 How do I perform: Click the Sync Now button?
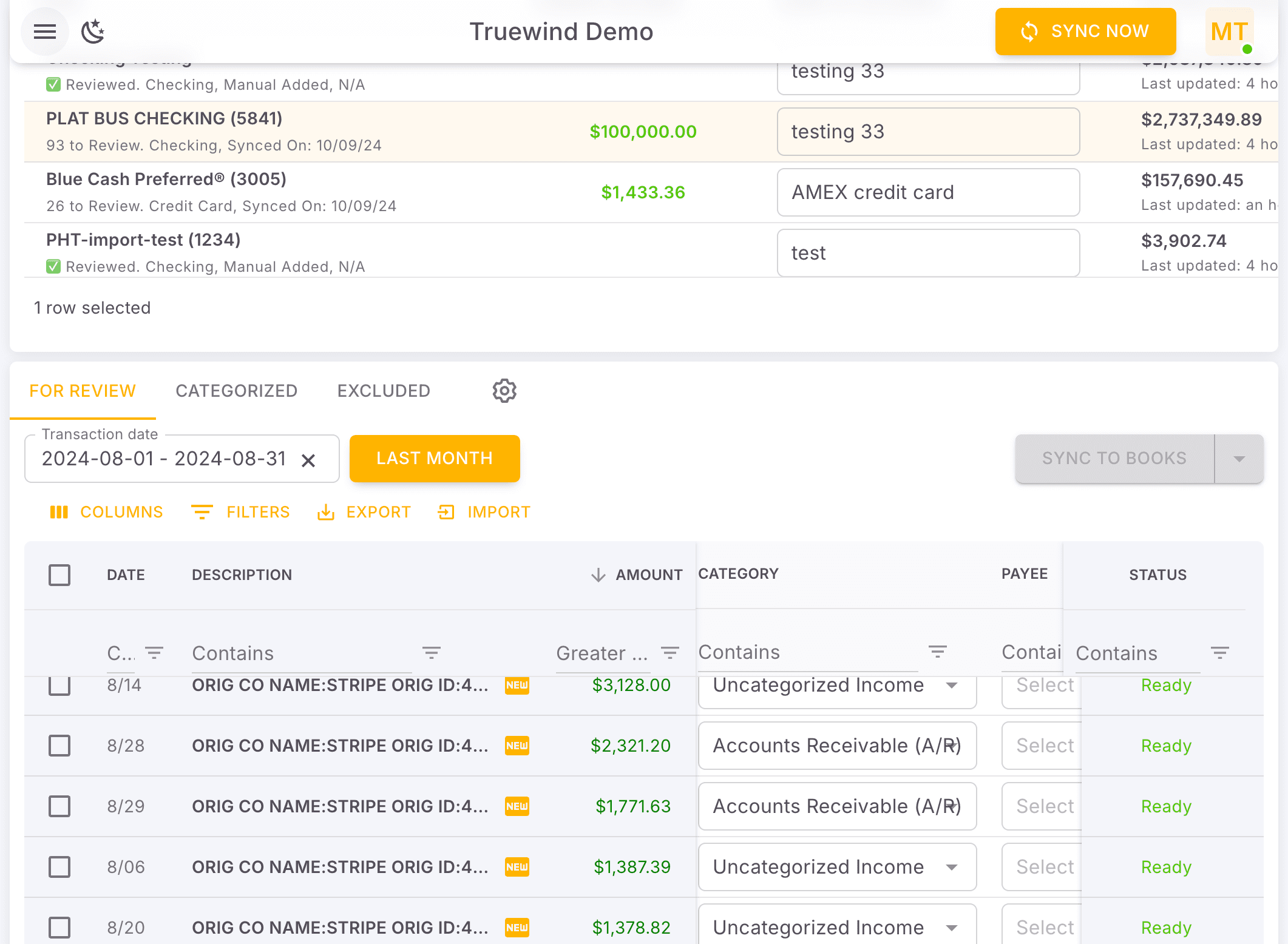pyautogui.click(x=1085, y=32)
